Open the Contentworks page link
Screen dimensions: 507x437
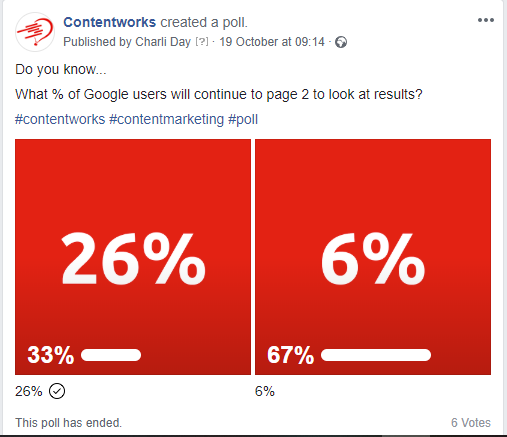109,22
